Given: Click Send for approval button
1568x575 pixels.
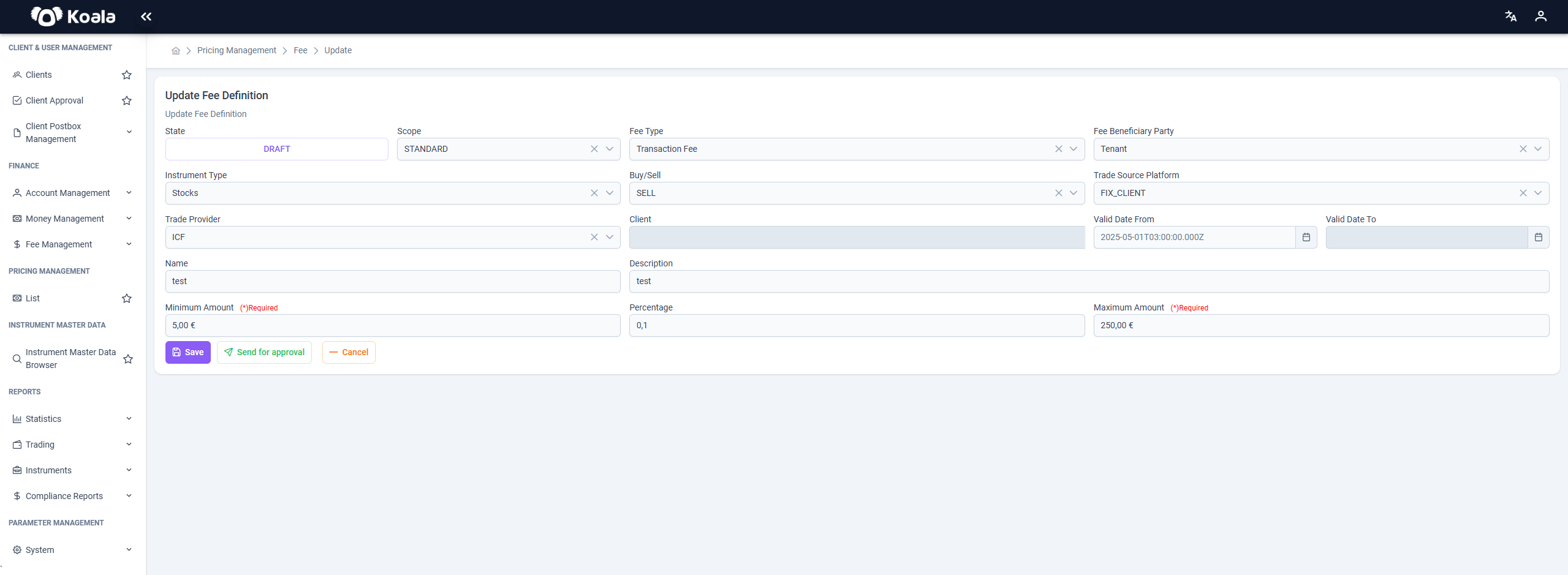Looking at the screenshot, I should coord(264,352).
